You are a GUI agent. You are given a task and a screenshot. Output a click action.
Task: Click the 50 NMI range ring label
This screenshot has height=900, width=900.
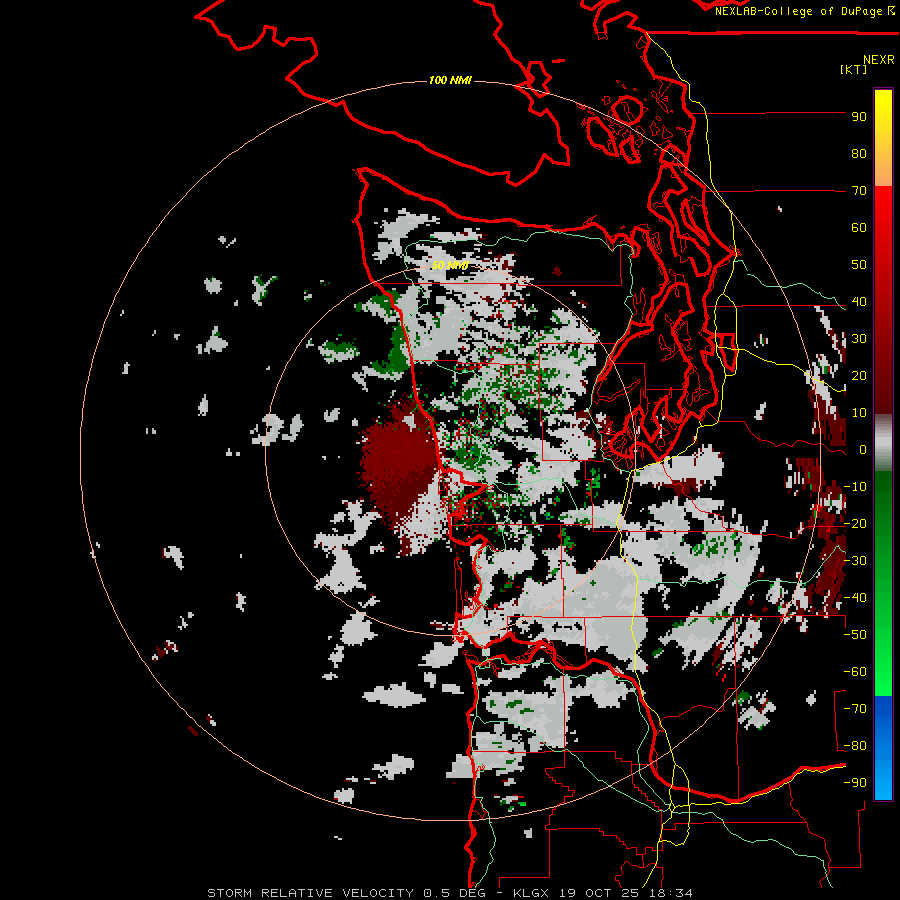450,265
